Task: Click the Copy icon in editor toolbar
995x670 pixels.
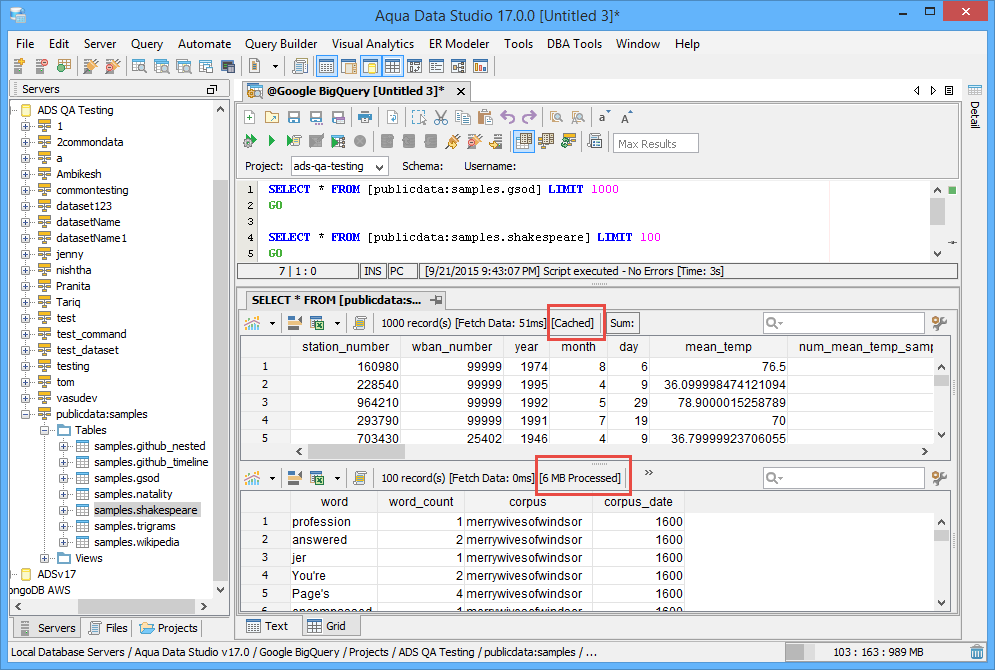Action: [463, 117]
